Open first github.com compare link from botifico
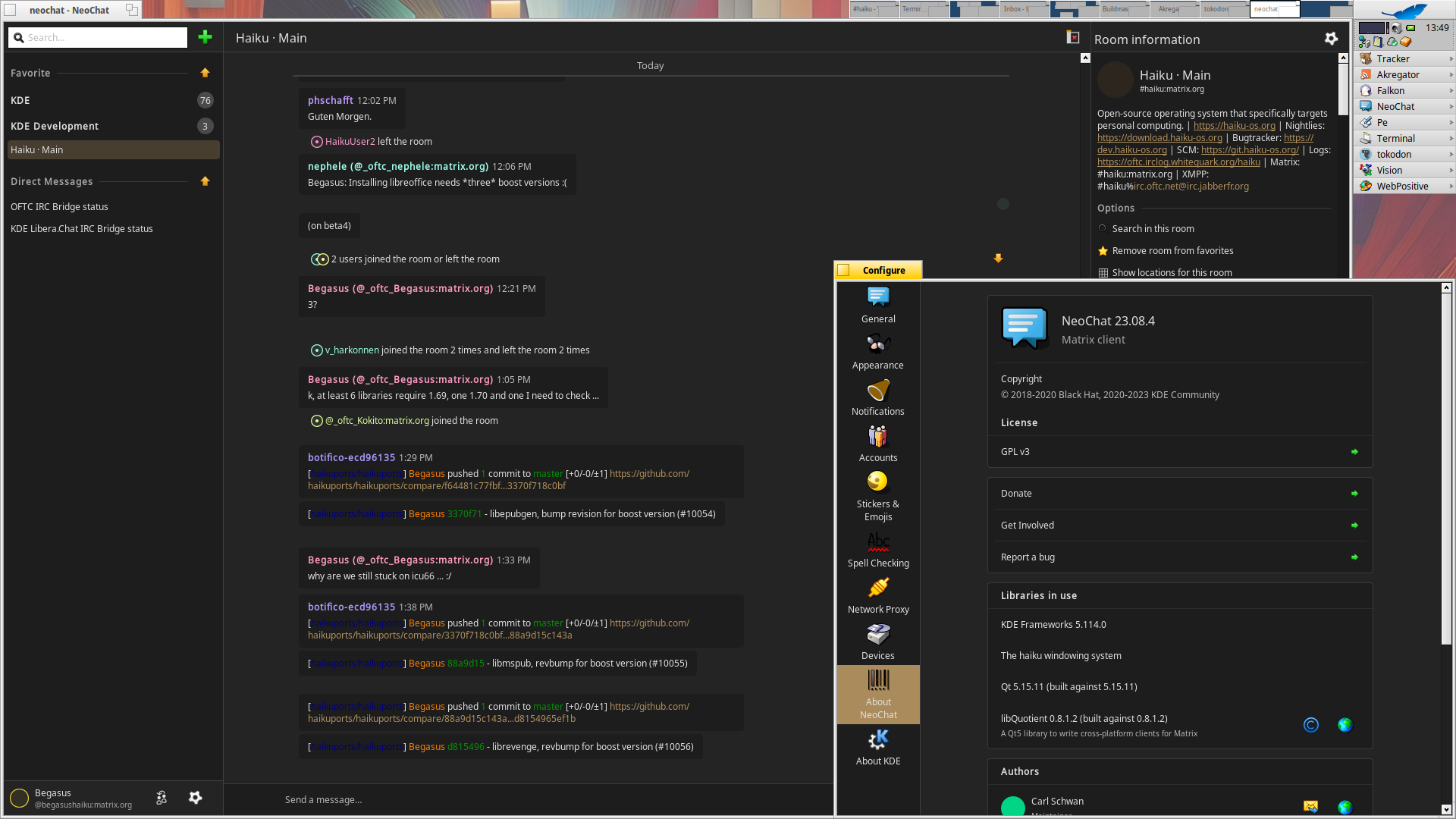Viewport: 1456px width, 819px height. point(498,480)
